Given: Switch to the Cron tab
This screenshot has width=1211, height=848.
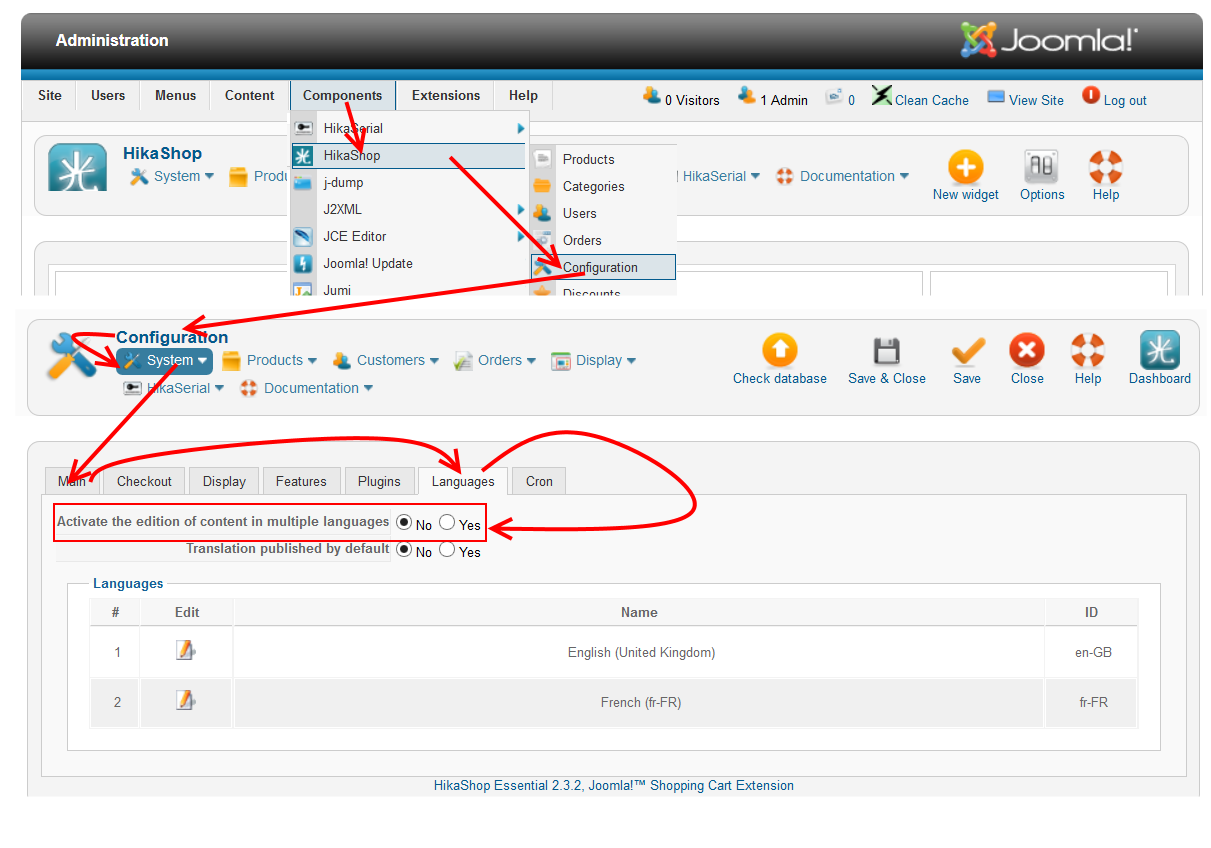Looking at the screenshot, I should click(x=539, y=481).
